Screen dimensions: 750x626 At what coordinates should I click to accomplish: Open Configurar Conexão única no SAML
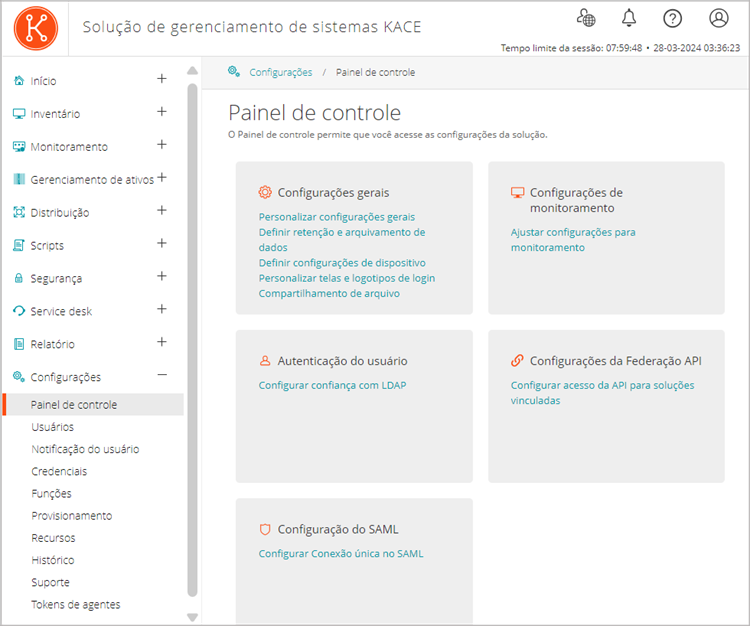341,554
